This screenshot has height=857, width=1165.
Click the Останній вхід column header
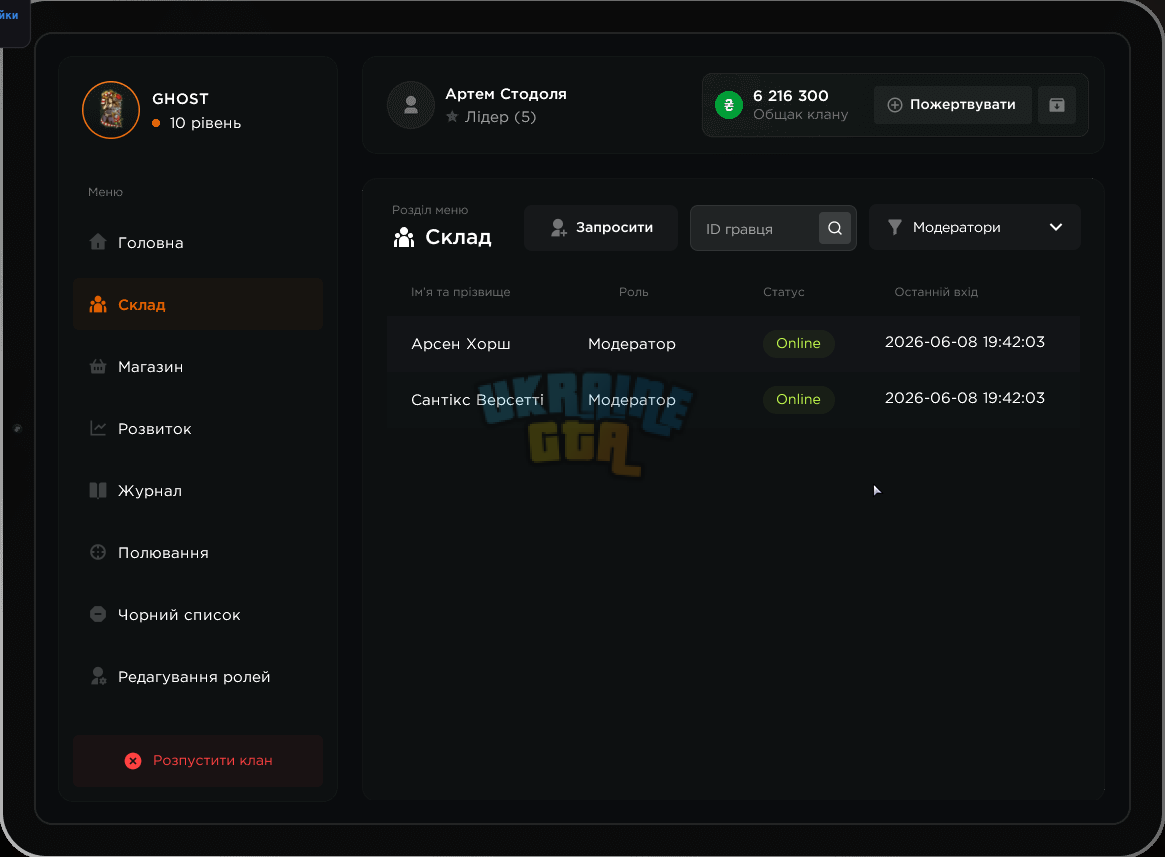pos(936,292)
